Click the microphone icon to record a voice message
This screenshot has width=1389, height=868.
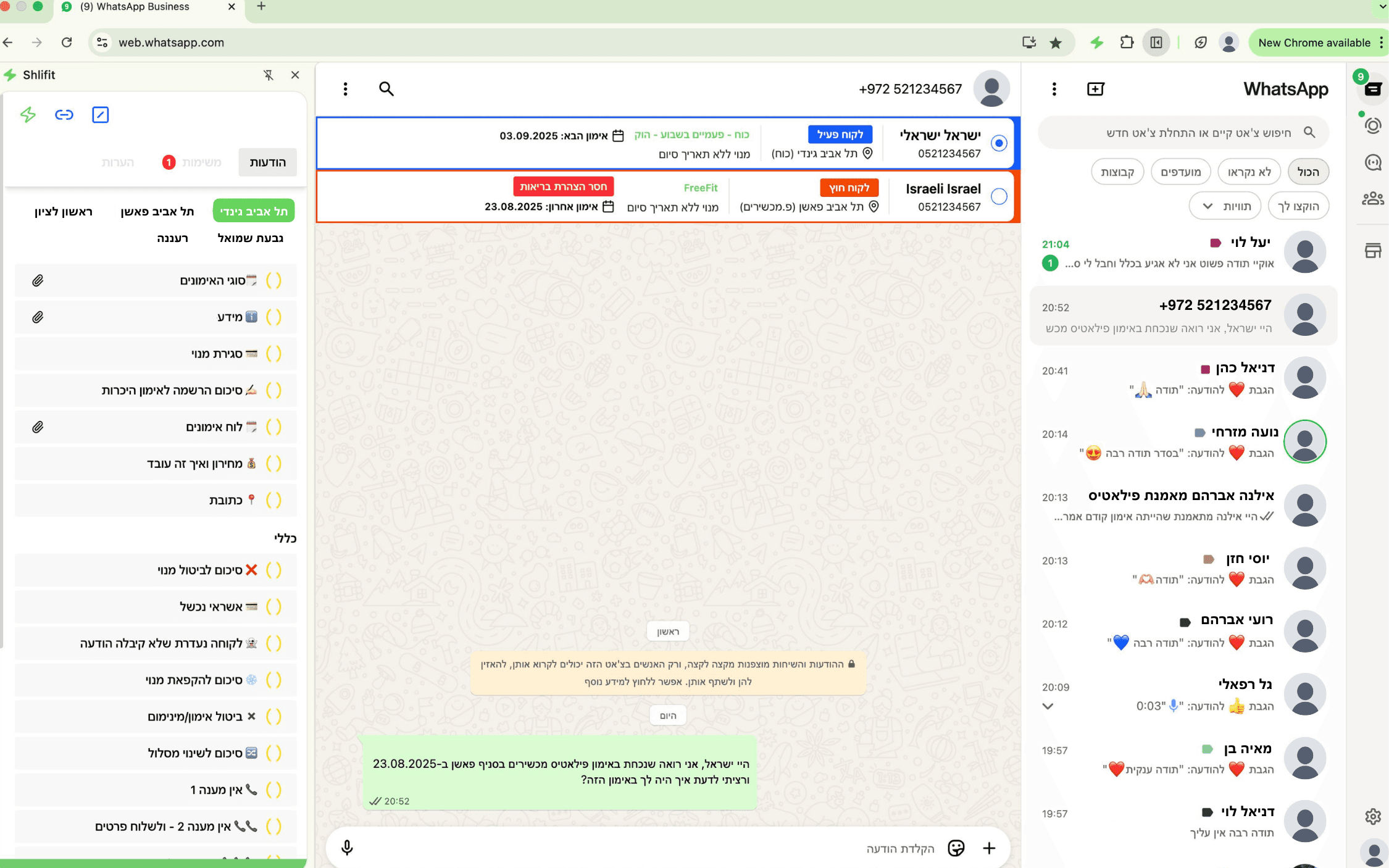coord(346,848)
